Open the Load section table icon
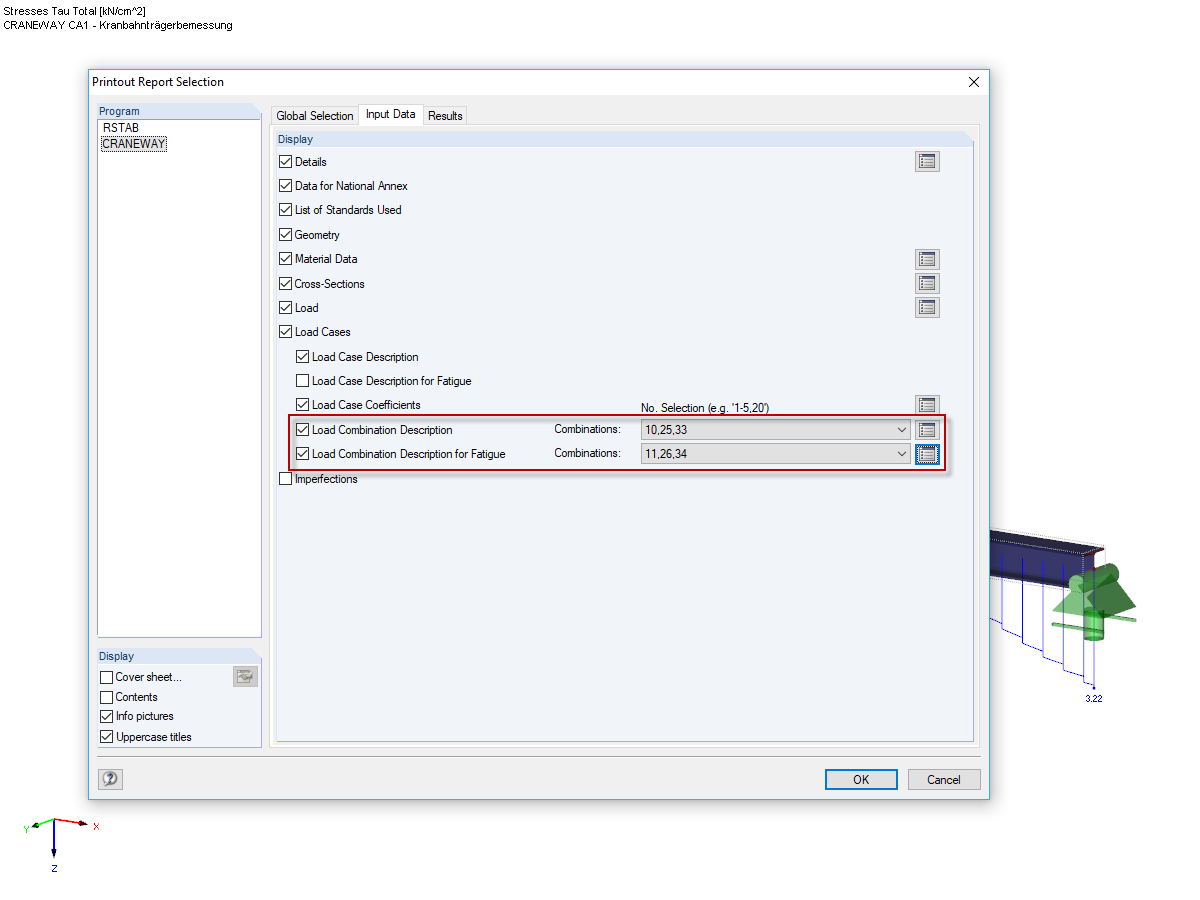The height and width of the screenshot is (900, 1200). click(927, 307)
